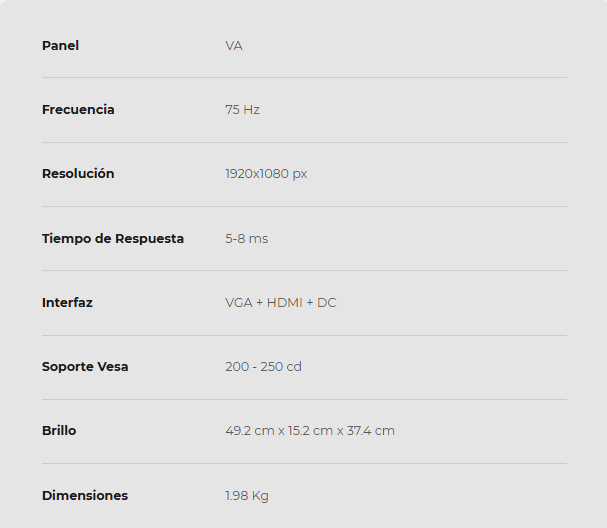This screenshot has width=607, height=528.
Task: Select the 1.98 Kg value
Action: tap(246, 495)
